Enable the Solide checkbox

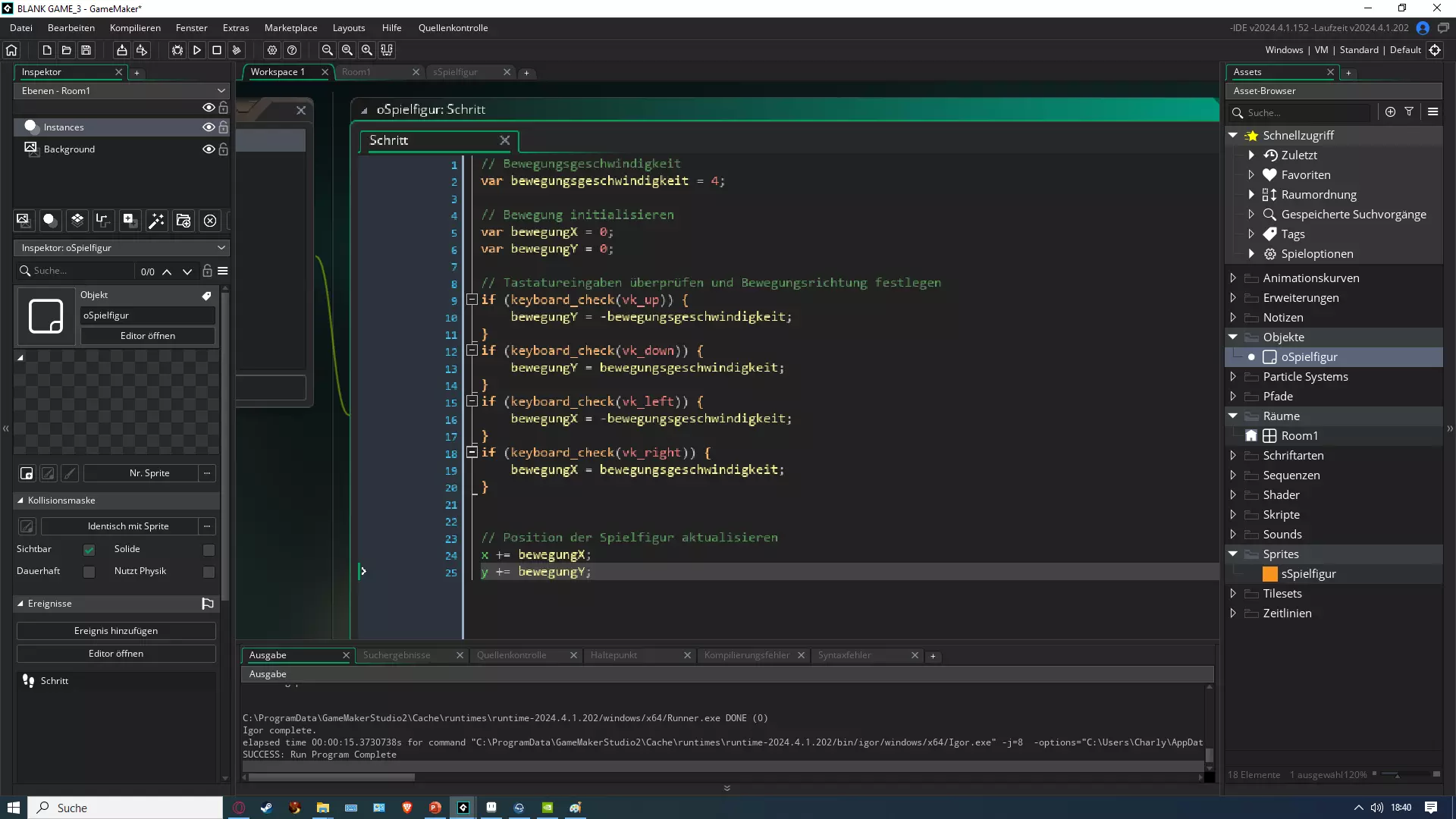(x=209, y=550)
